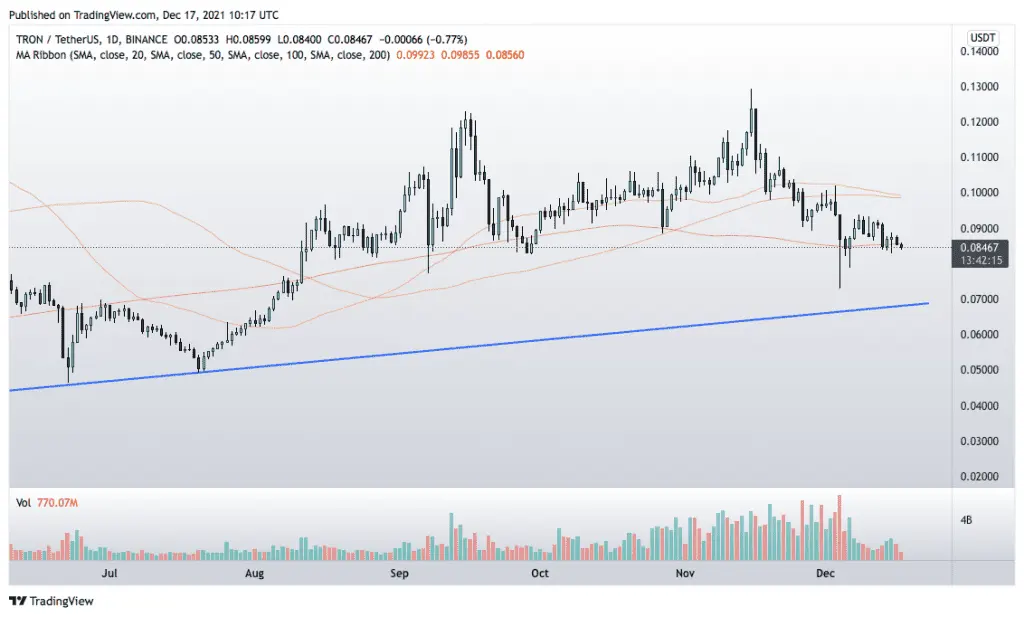
Task: Click the Aug label on time axis
Action: click(x=254, y=573)
